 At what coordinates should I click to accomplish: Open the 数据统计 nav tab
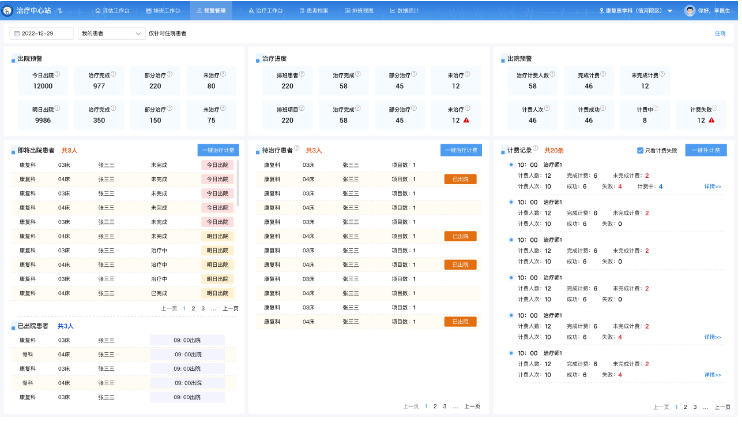404,10
